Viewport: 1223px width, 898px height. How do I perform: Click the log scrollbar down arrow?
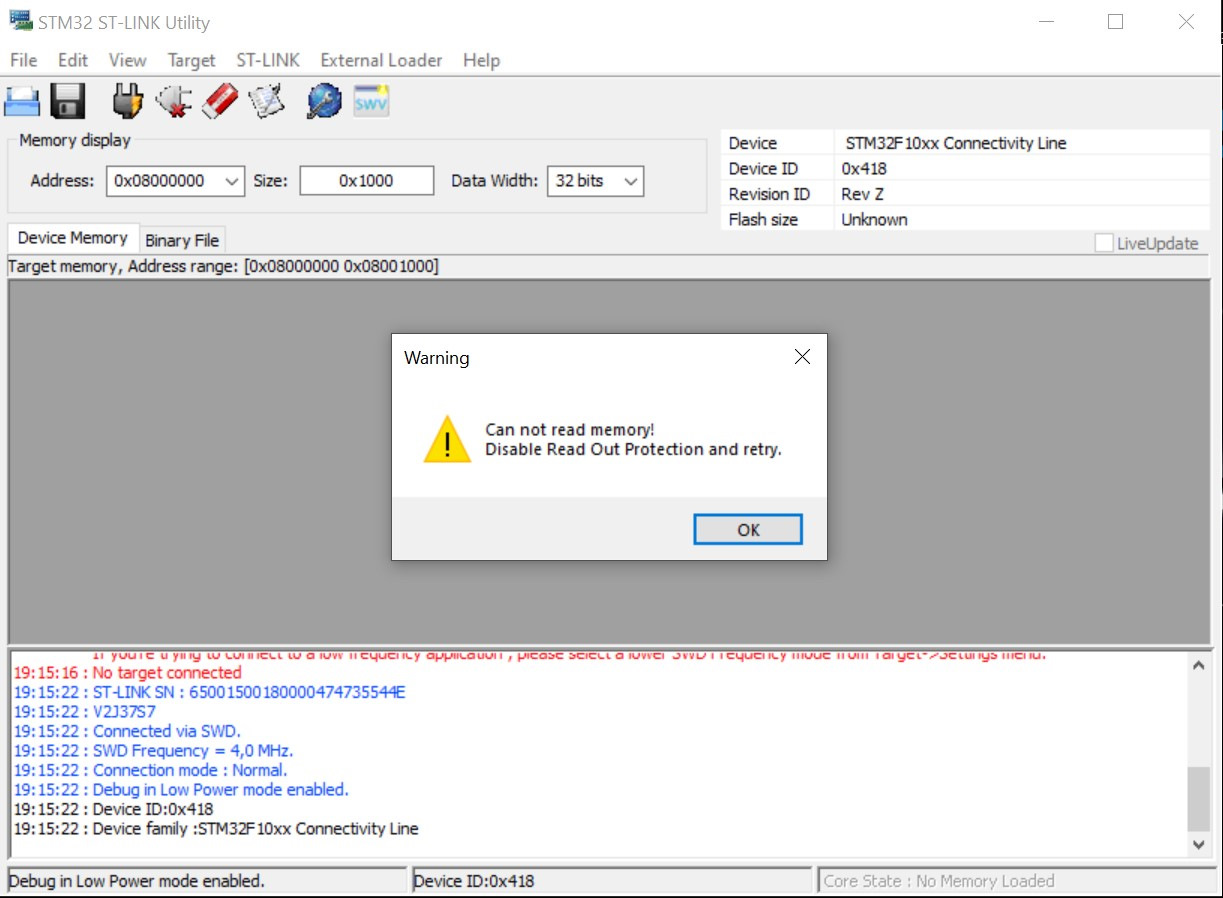(x=1199, y=845)
